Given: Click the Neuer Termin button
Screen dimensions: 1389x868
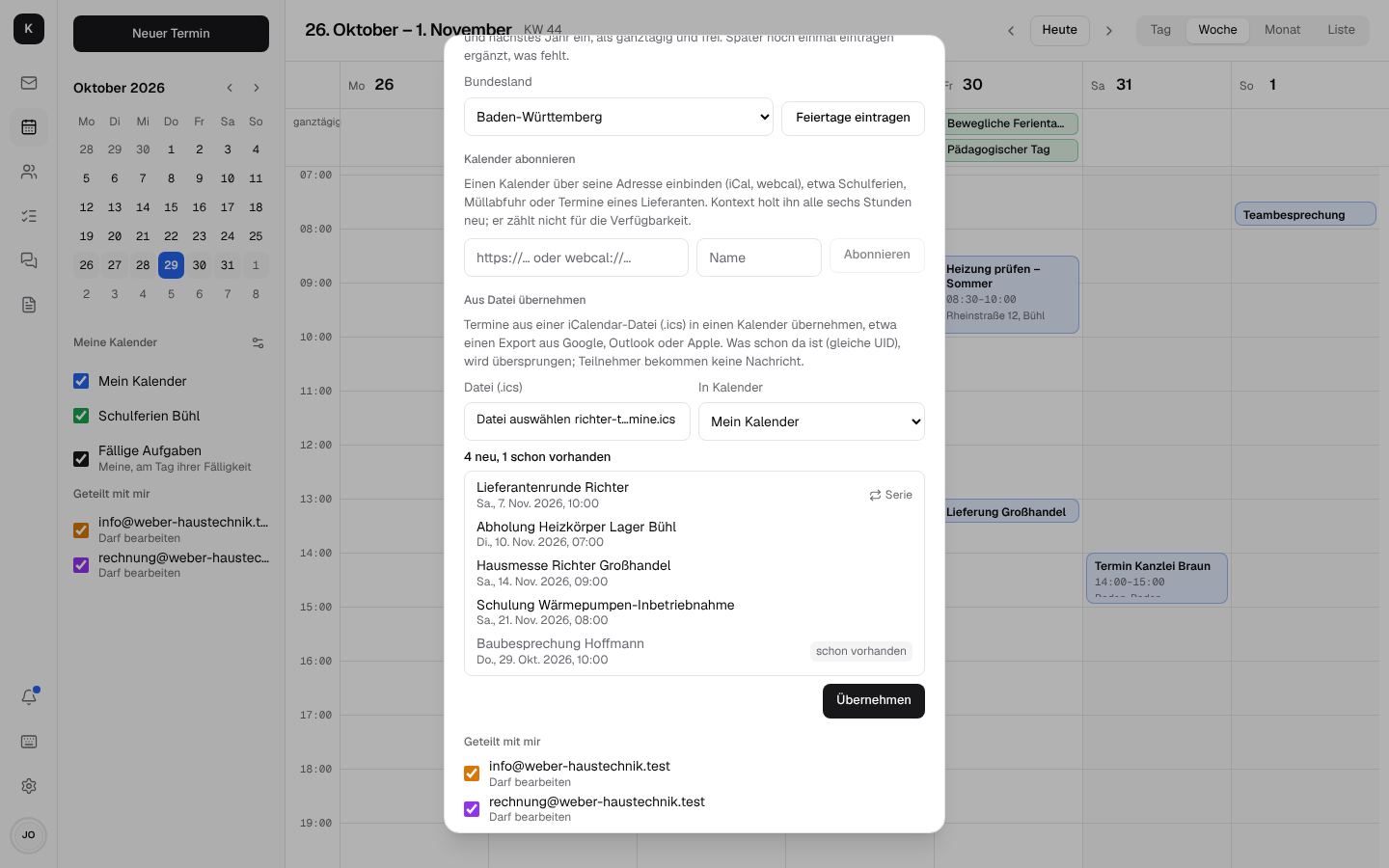Looking at the screenshot, I should pos(171,34).
